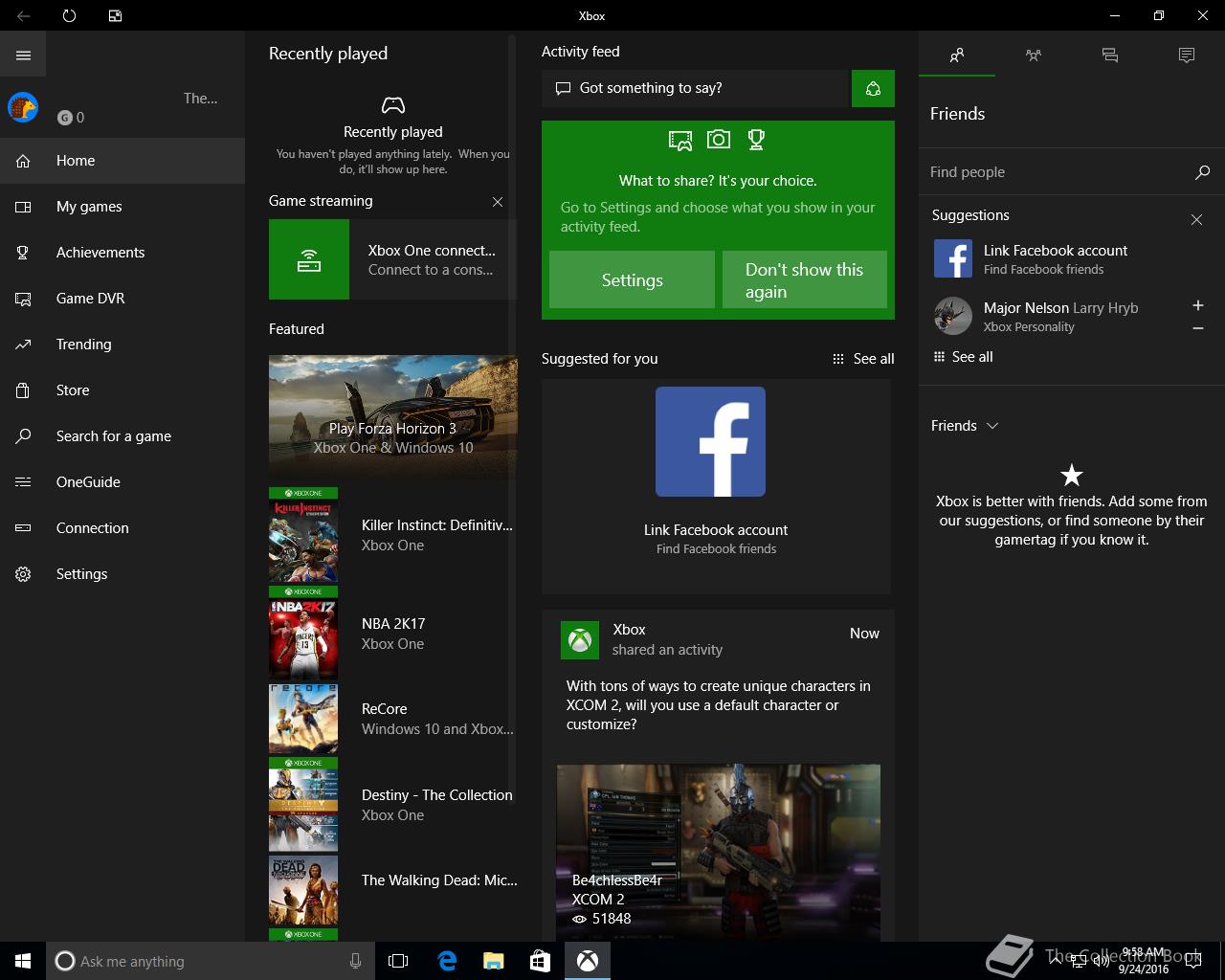Open Windows Store from taskbar
This screenshot has width=1225, height=980.
point(540,961)
